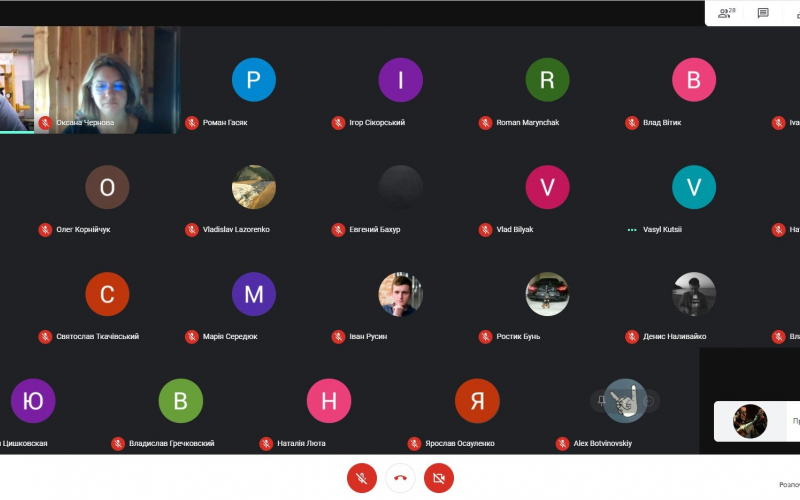Viewport: 800px width, 500px height.
Task: Remove Alex Botvinovskiy via the minus icon
Action: (x=649, y=401)
